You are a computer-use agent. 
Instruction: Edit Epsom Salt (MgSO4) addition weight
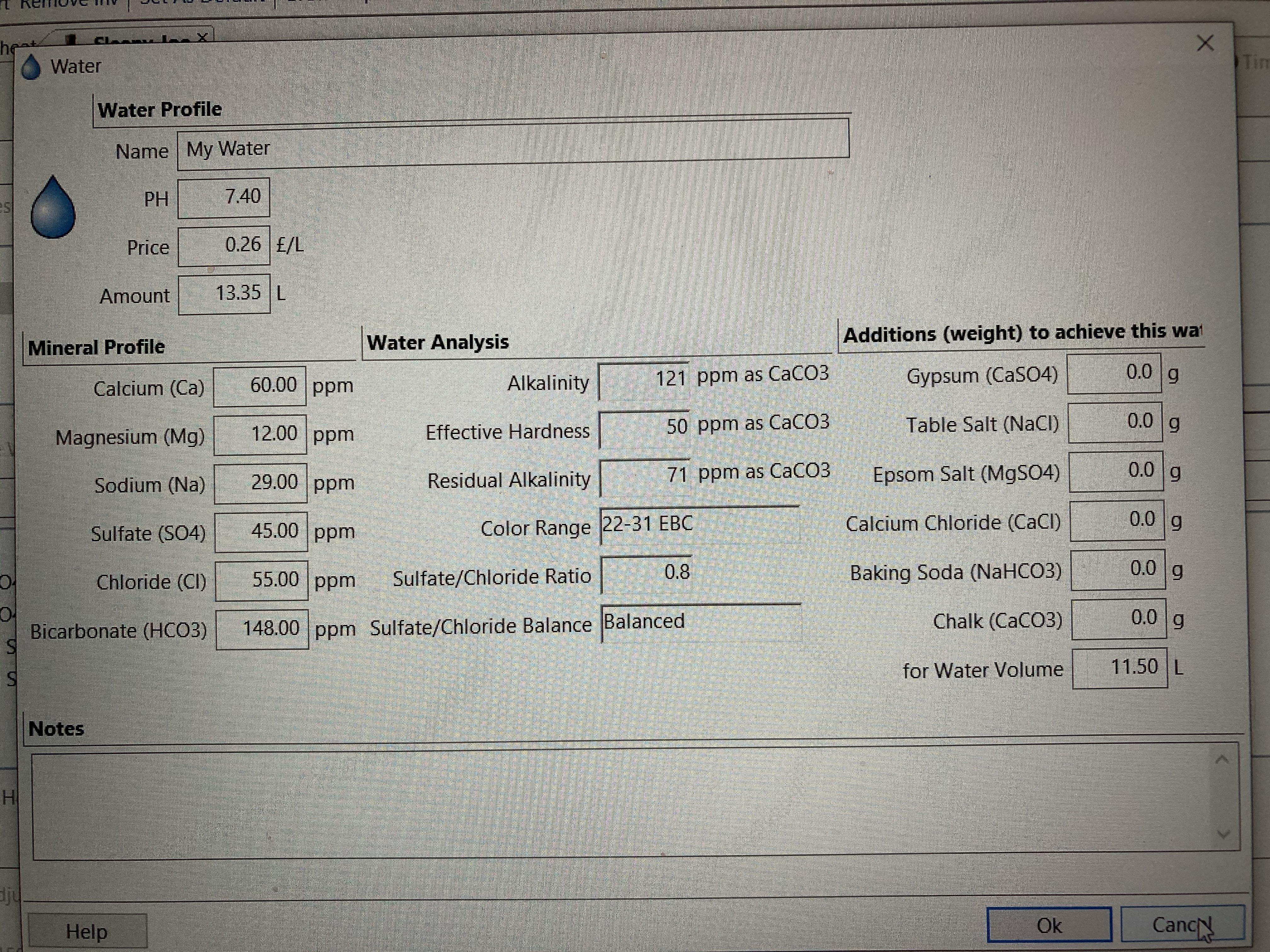pos(1116,472)
